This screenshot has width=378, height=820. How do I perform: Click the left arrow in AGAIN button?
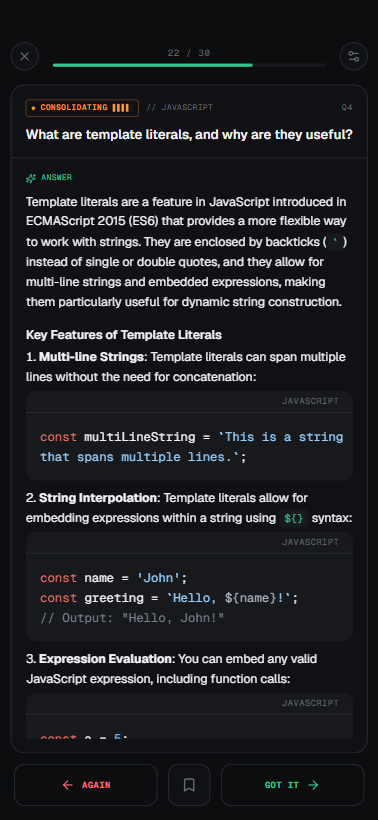coord(67,785)
